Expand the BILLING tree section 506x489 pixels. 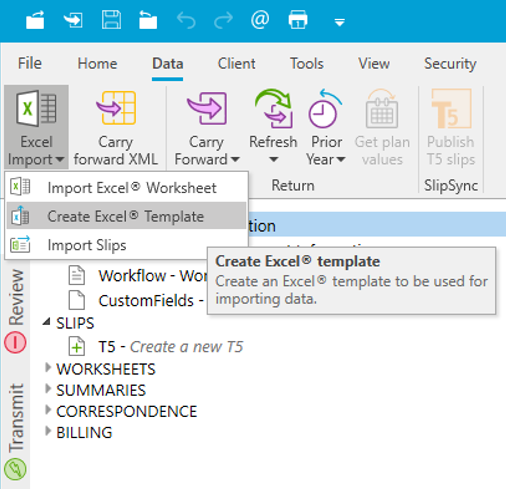(48, 431)
